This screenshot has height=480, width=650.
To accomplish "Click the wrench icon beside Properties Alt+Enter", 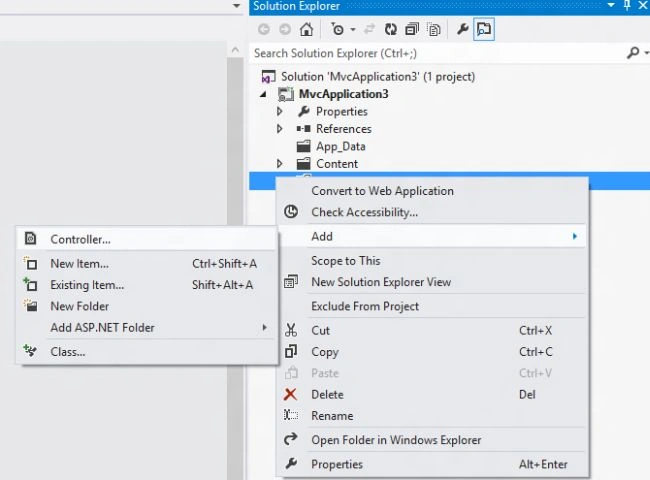I will (x=291, y=464).
